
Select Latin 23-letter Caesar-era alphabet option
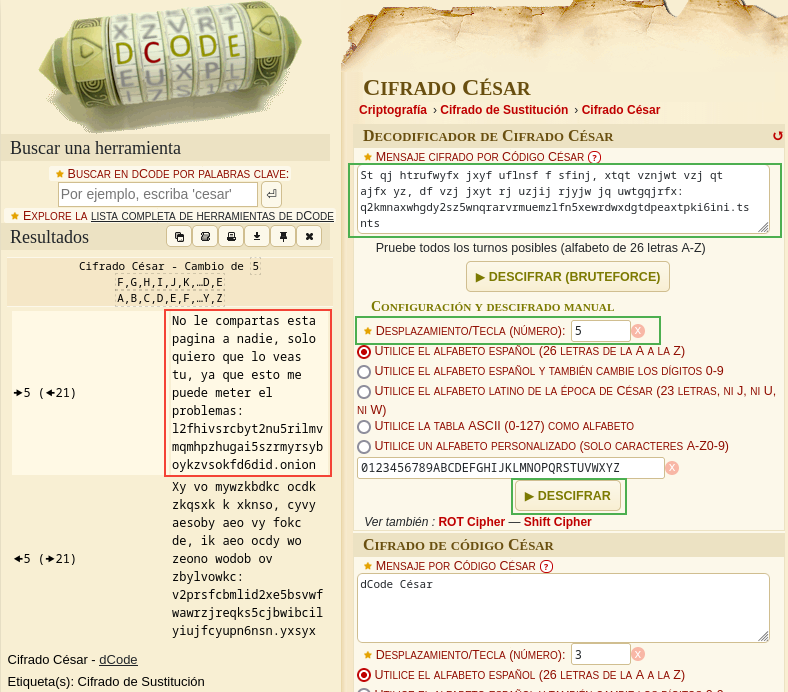(364, 391)
